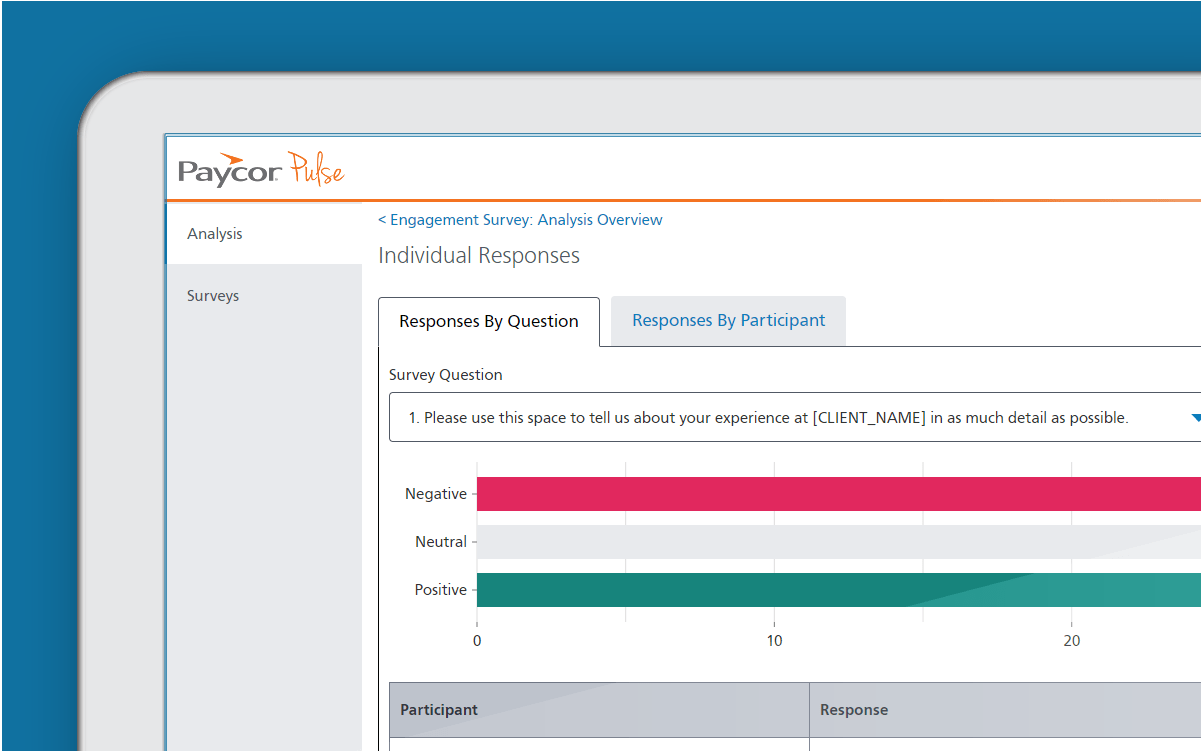Click the dropdown arrow of the Survey Question selector
Screen dimensions: 1201x751
(1195, 418)
